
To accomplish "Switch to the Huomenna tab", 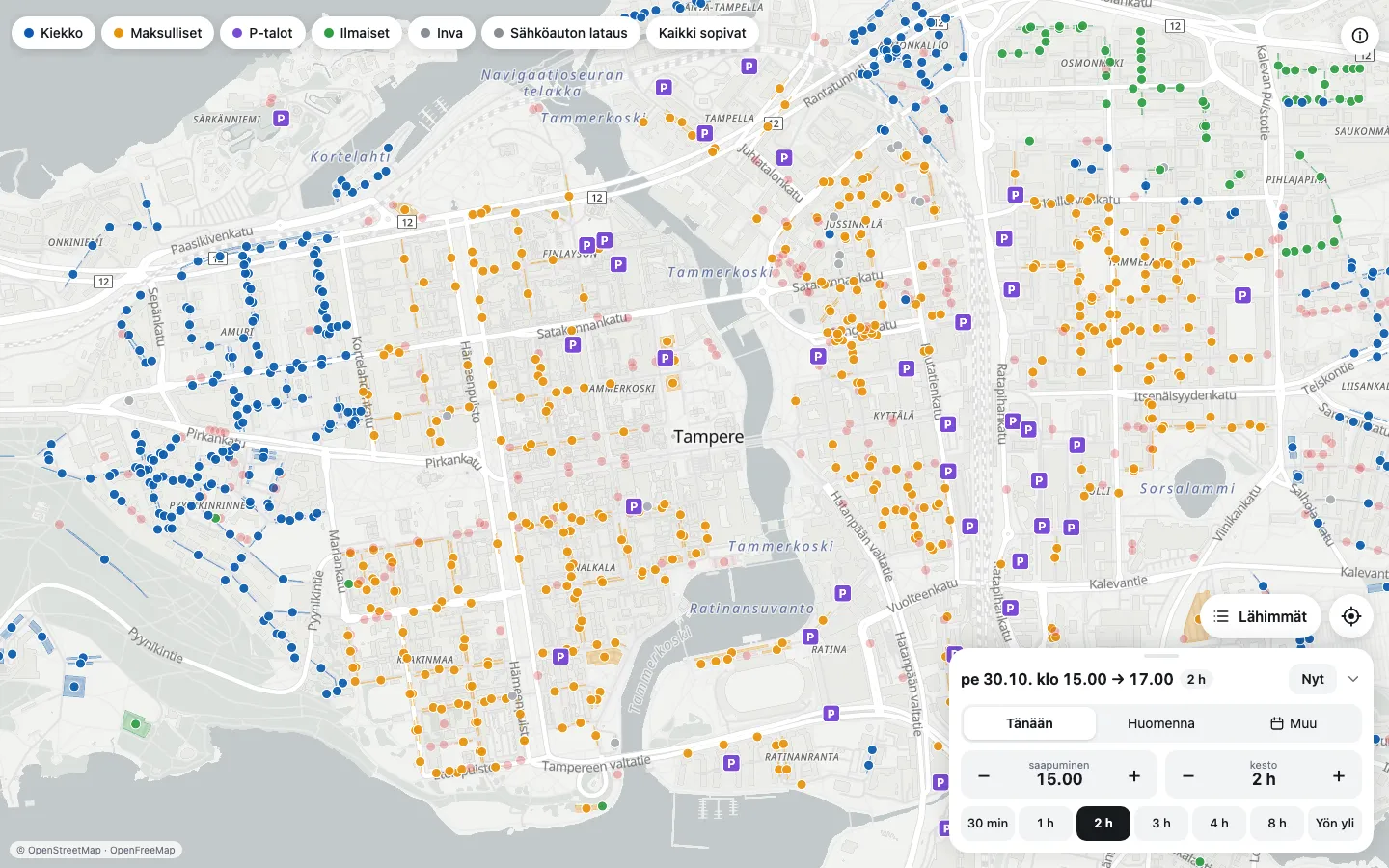I will click(1161, 723).
